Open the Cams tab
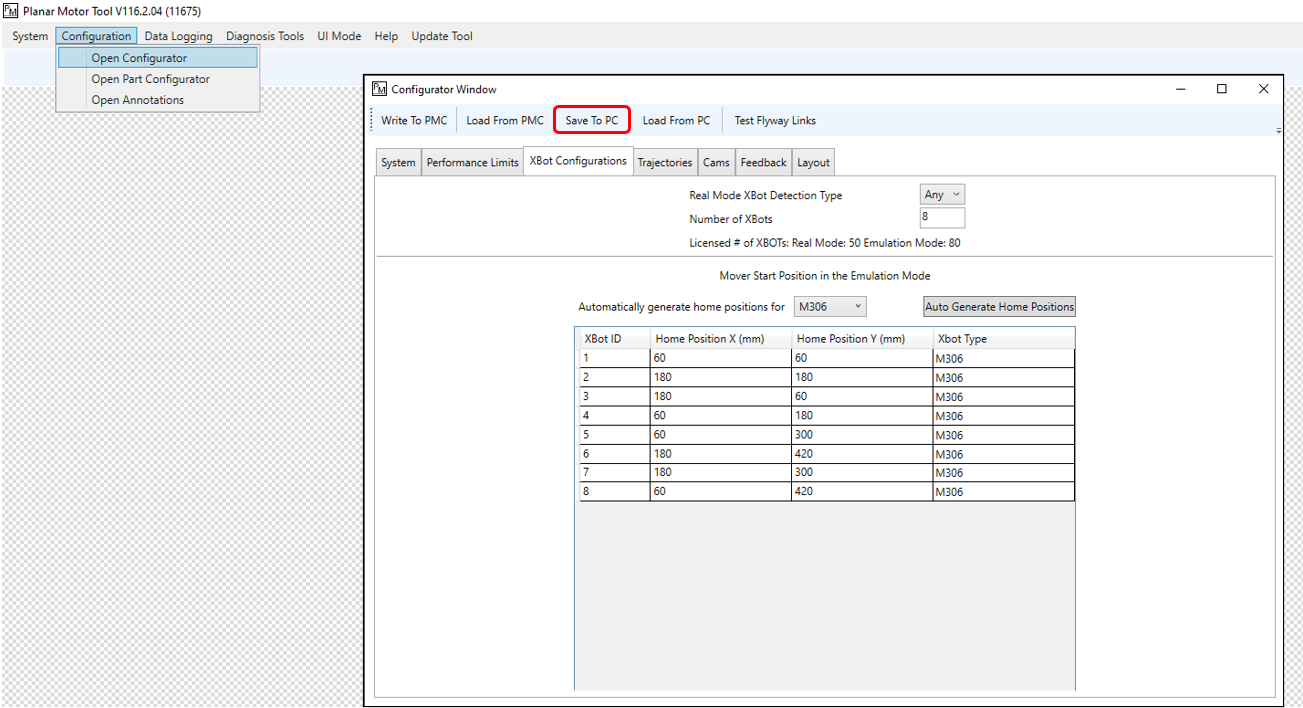Screen dimensions: 1303x708 click(716, 163)
